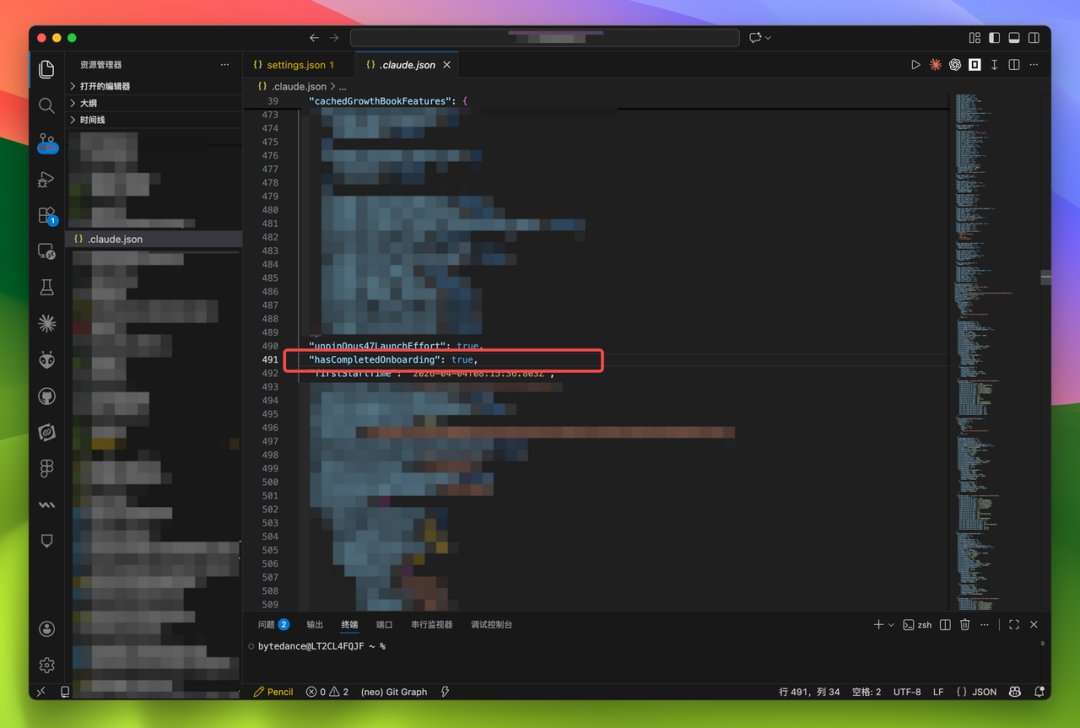This screenshot has width=1080, height=728.
Task: Open the Explorer panel ellipsis menu
Action: coord(225,65)
